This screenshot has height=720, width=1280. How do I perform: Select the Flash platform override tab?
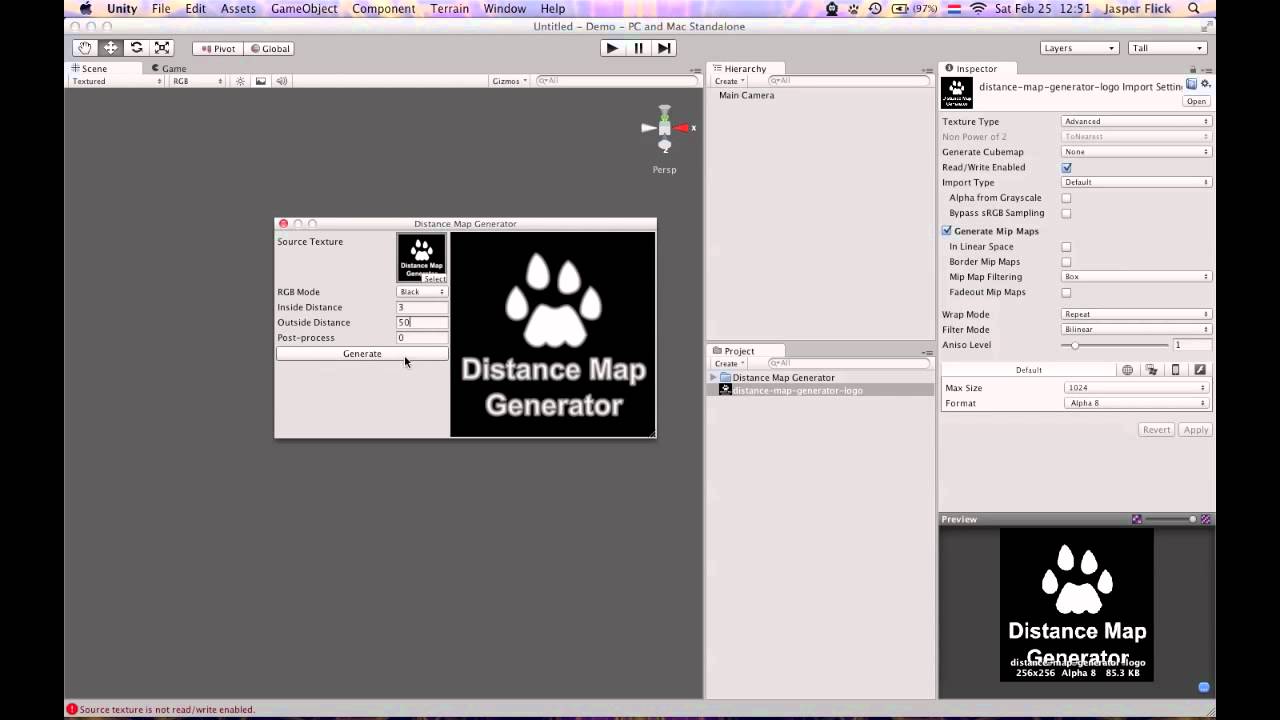point(1200,370)
